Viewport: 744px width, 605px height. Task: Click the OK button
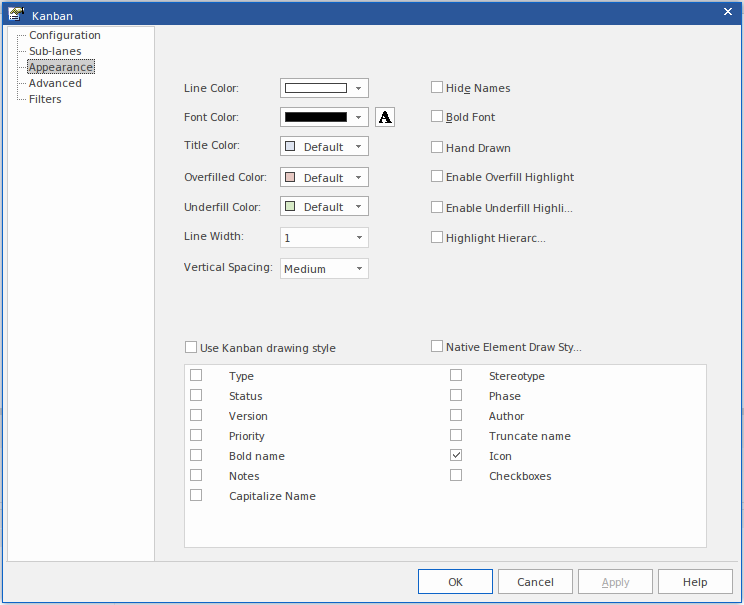click(x=455, y=582)
